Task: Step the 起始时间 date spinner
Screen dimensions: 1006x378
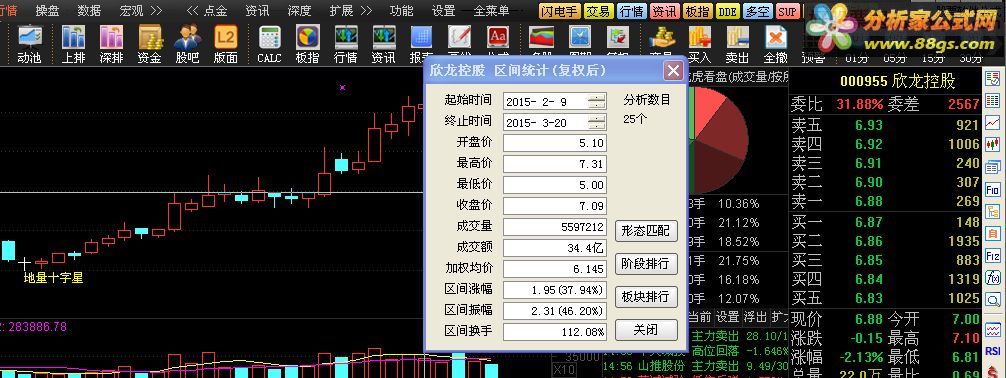Action: (x=597, y=101)
